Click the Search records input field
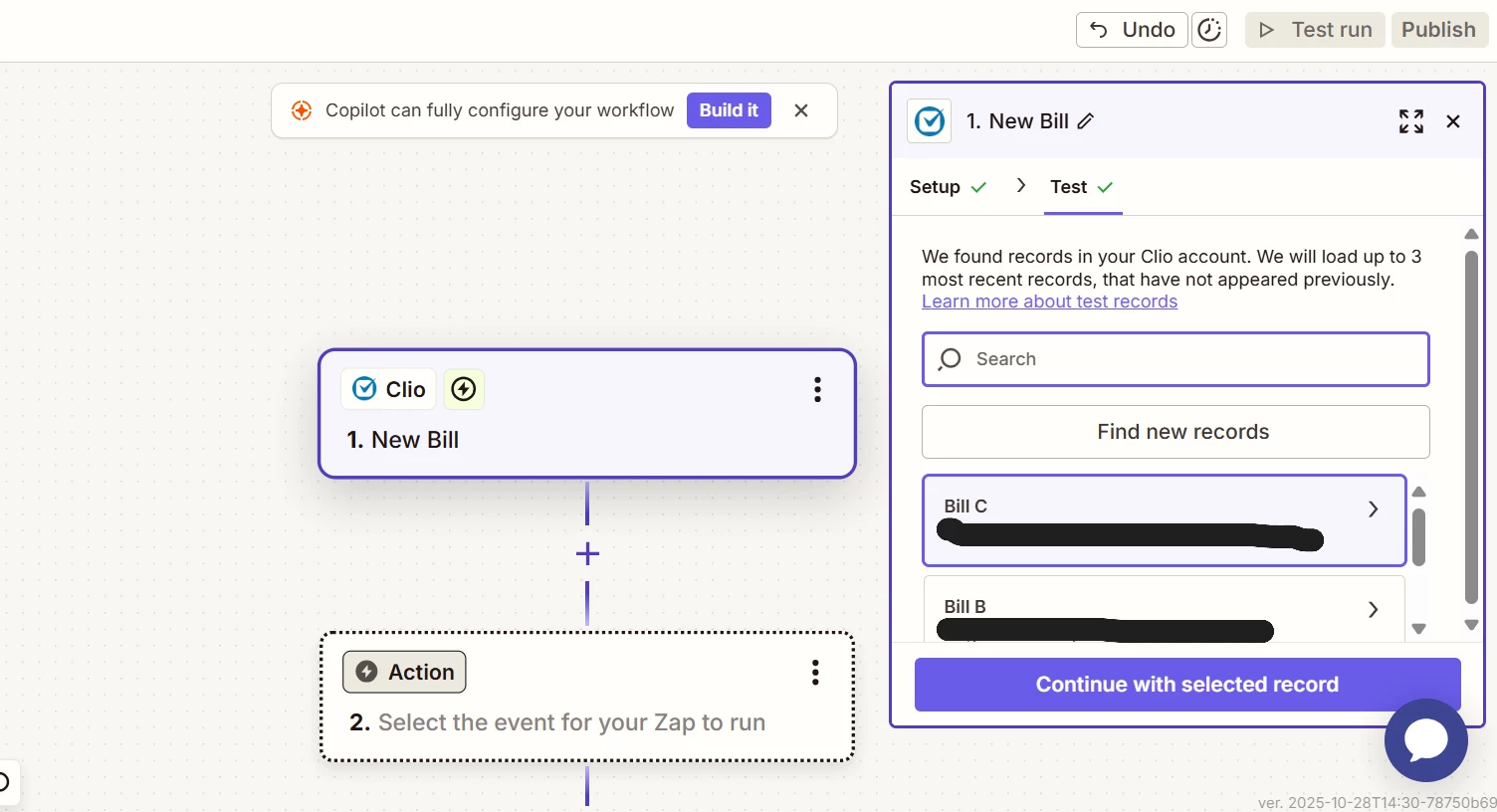 (x=1176, y=359)
